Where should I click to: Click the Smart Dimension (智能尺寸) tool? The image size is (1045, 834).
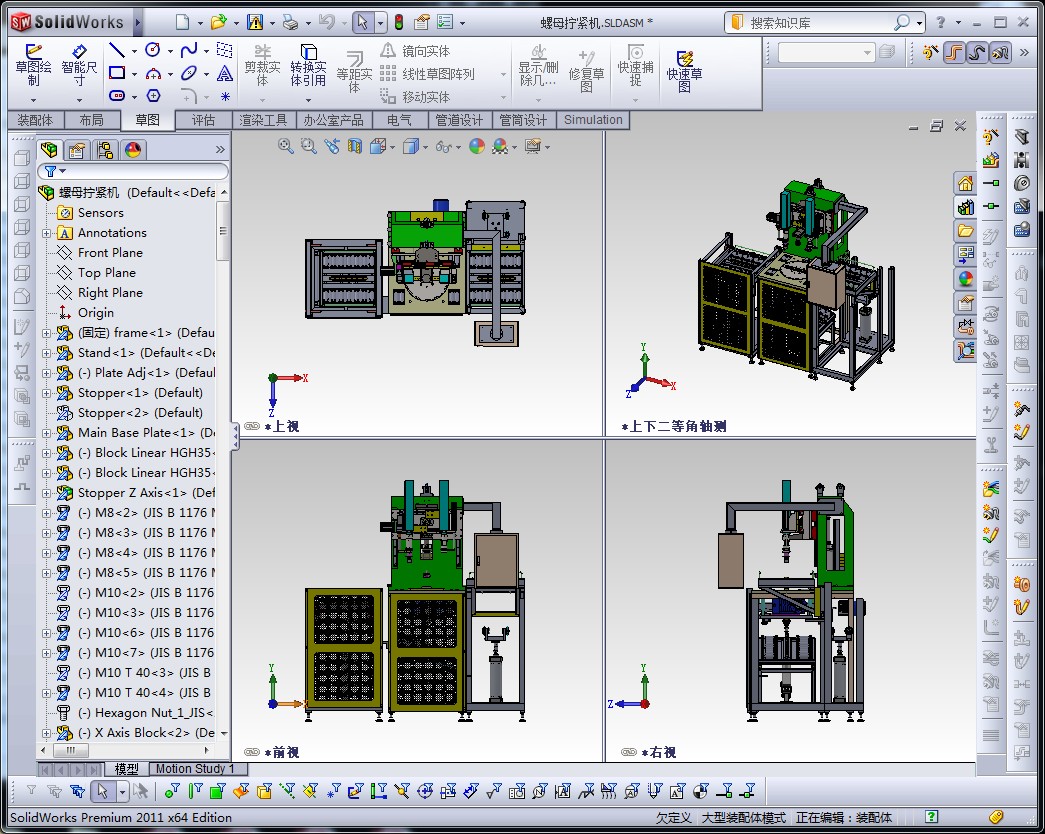point(79,62)
